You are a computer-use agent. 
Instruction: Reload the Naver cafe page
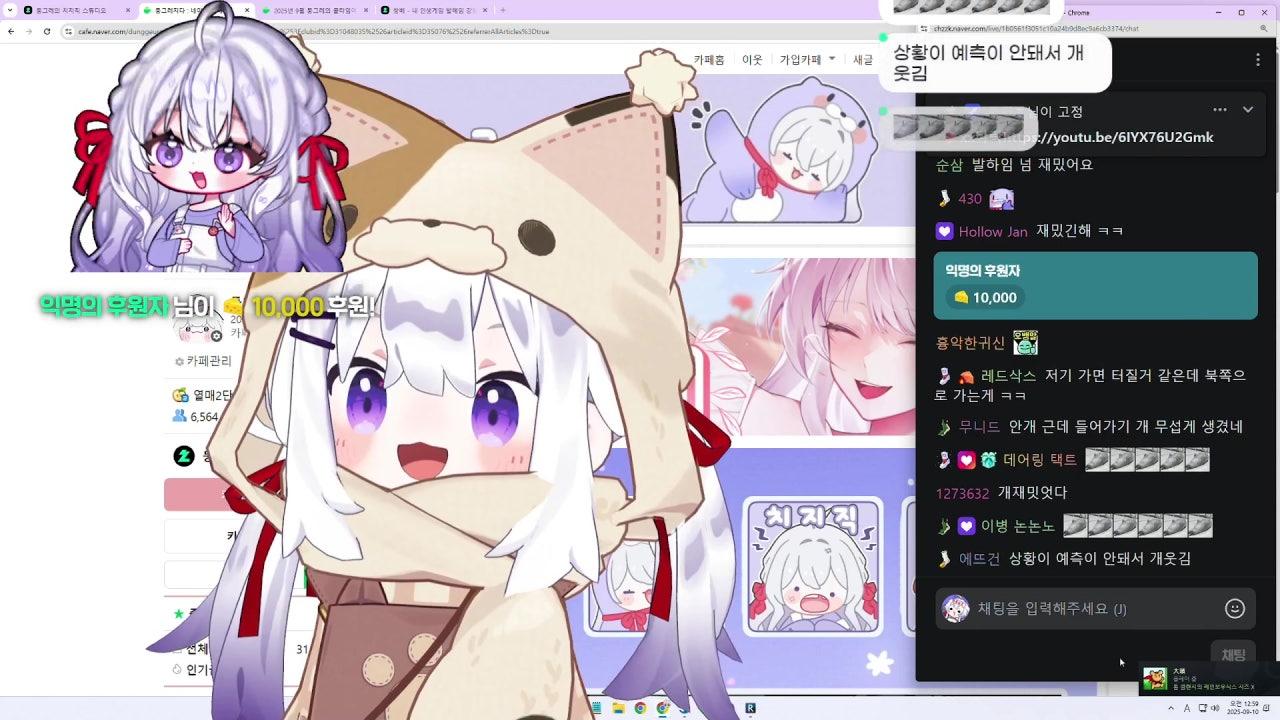pos(46,31)
